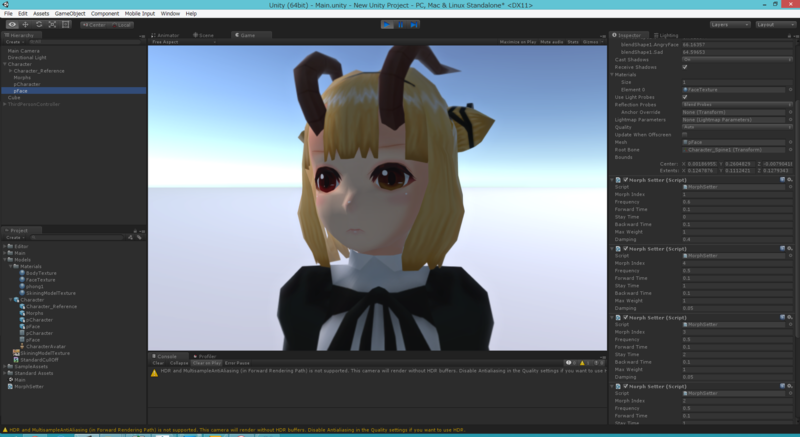The height and width of the screenshot is (437, 800).
Task: Open search by type in Project
Action: (x=131, y=238)
